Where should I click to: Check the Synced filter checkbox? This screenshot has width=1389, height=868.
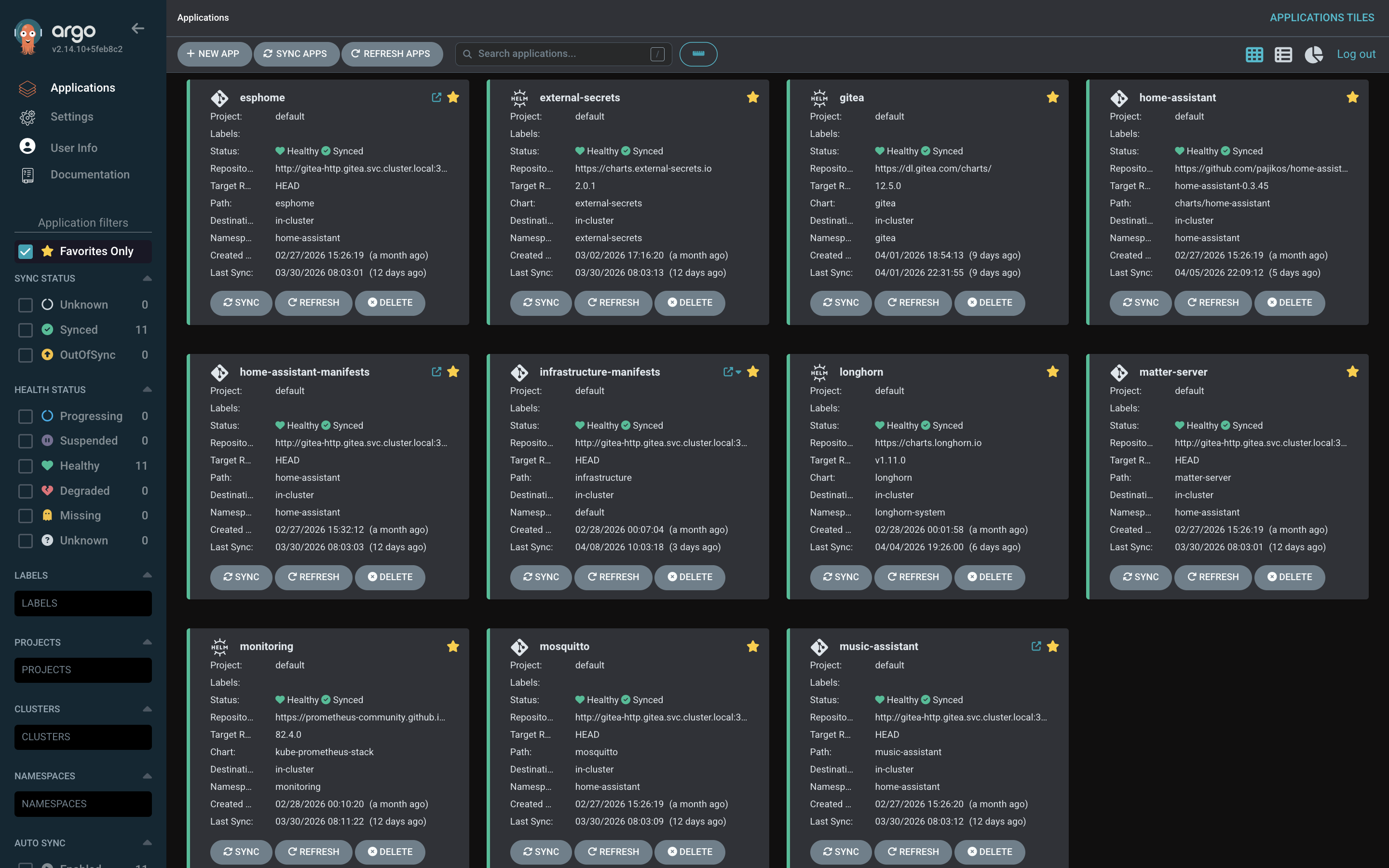click(25, 330)
